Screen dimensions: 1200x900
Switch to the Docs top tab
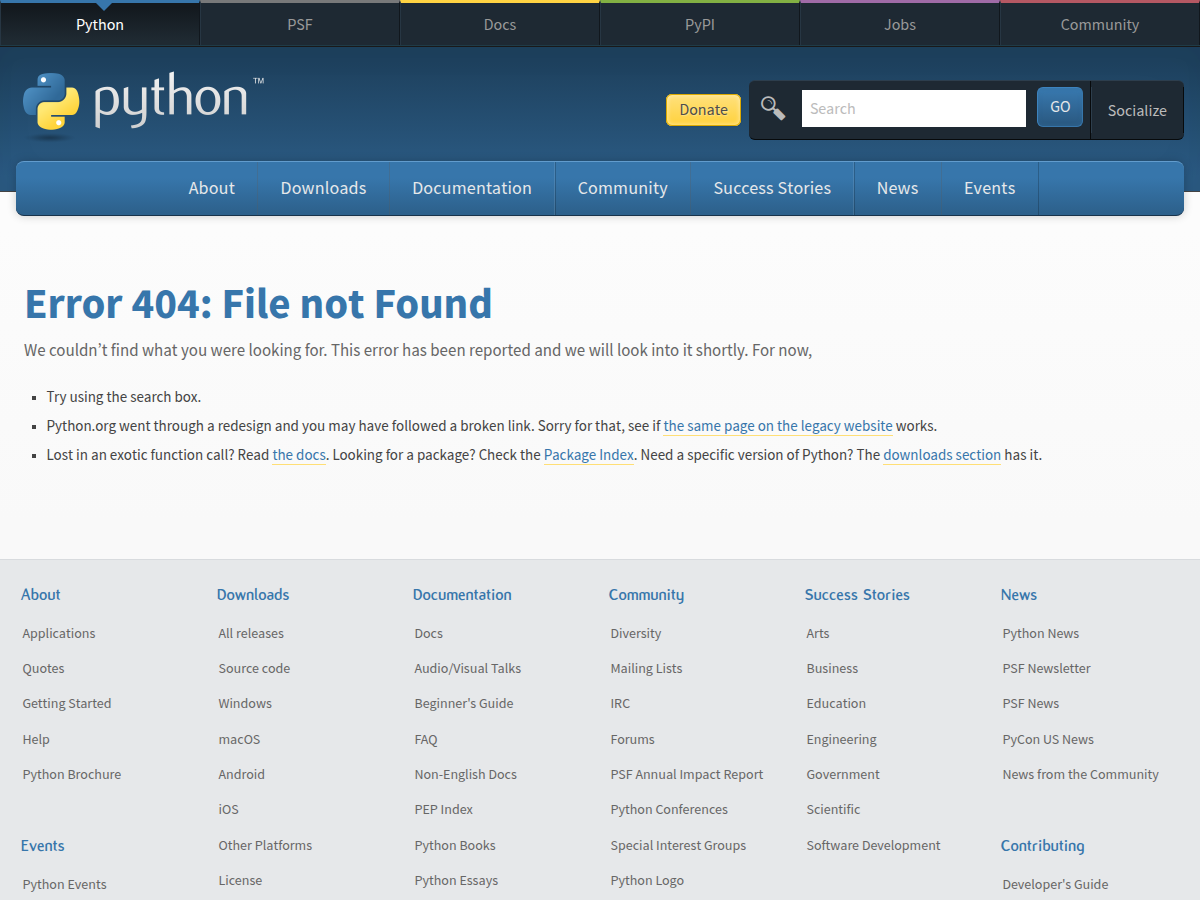[x=500, y=24]
